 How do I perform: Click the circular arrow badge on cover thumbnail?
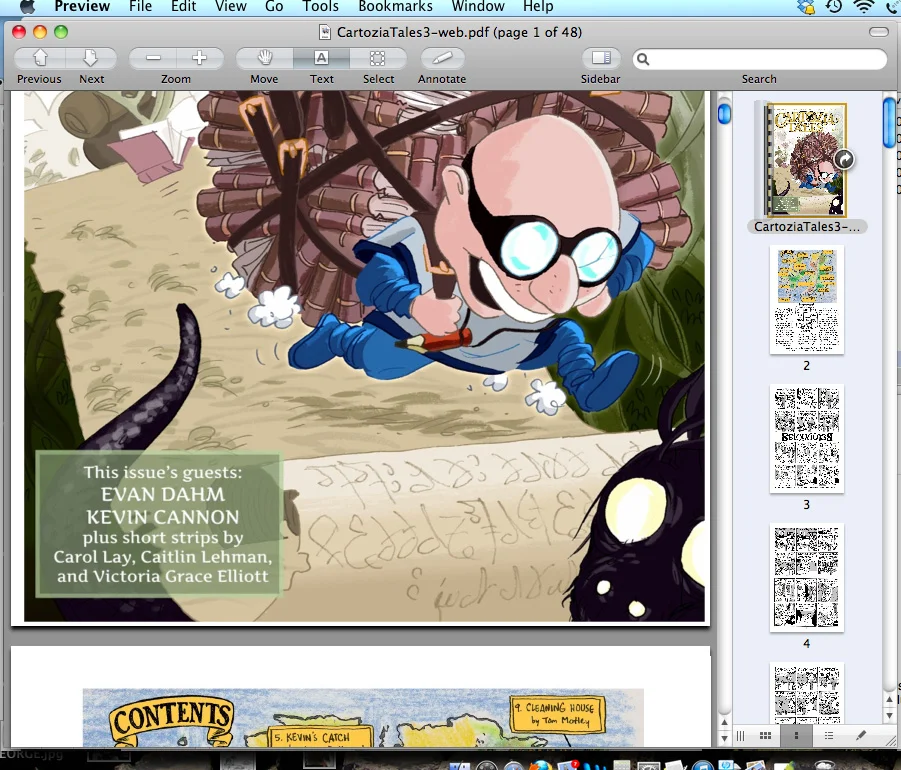(844, 159)
